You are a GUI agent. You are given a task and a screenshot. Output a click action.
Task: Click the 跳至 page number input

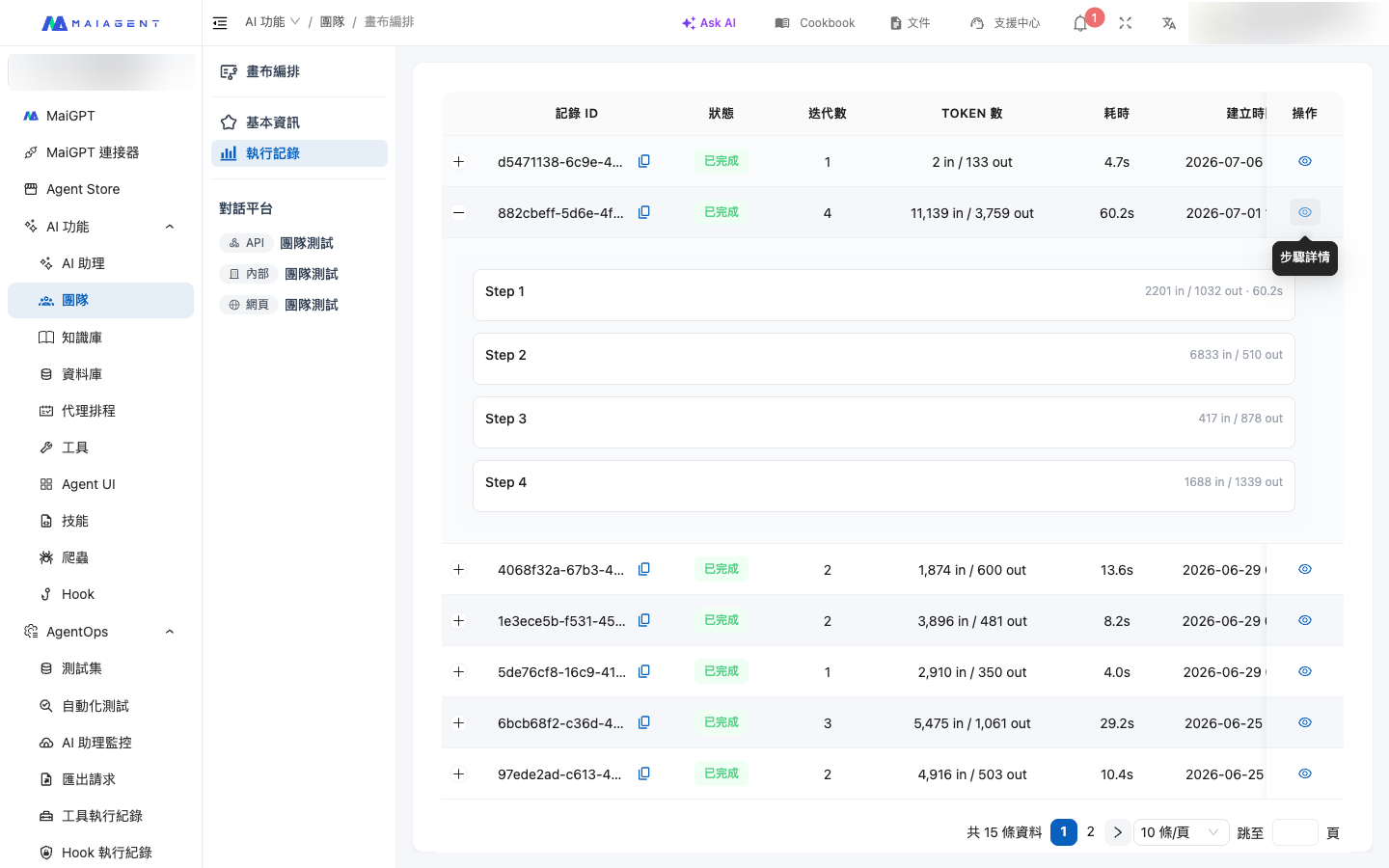coord(1295,832)
